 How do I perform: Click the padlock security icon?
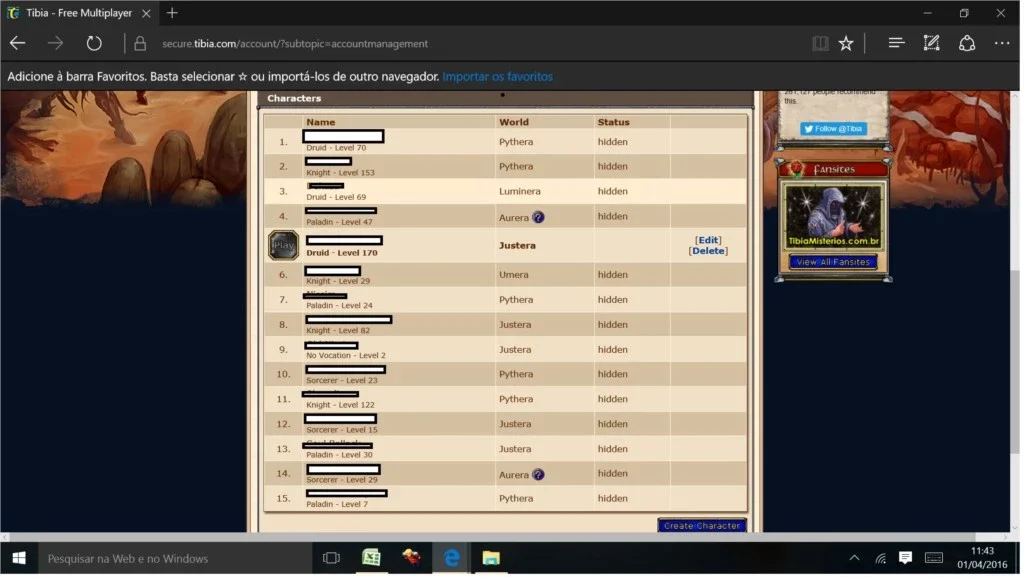140,44
